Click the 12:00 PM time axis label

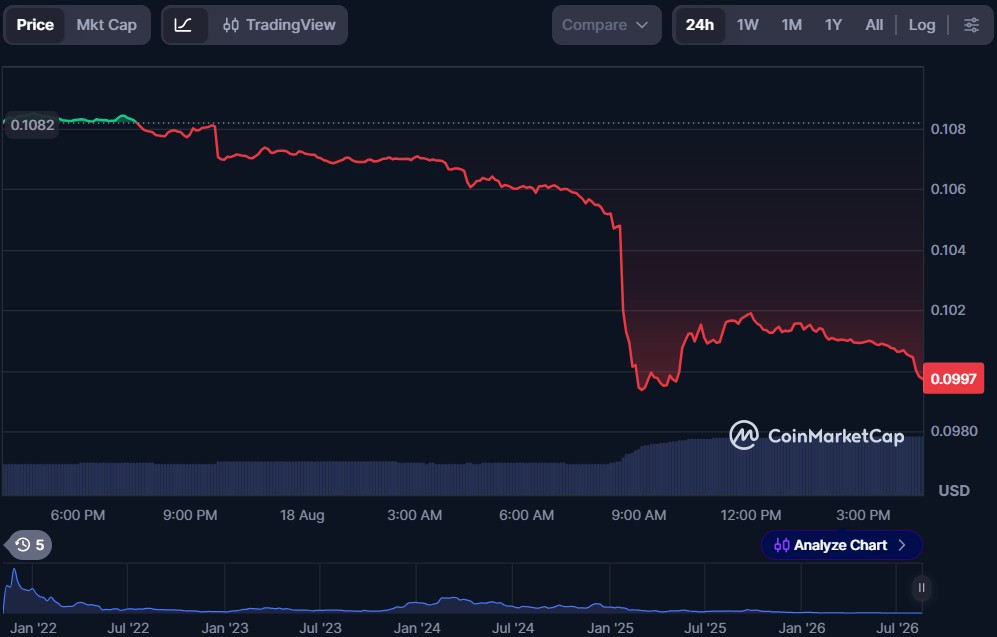(750, 515)
